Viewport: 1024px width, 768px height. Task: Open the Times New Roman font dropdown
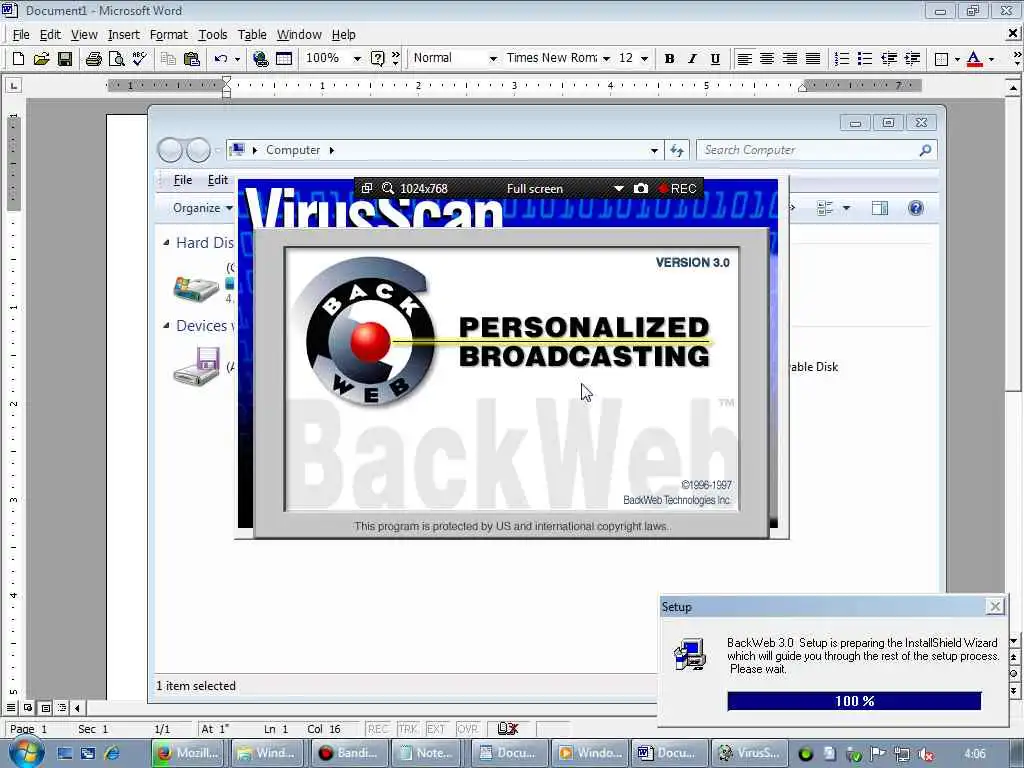606,59
